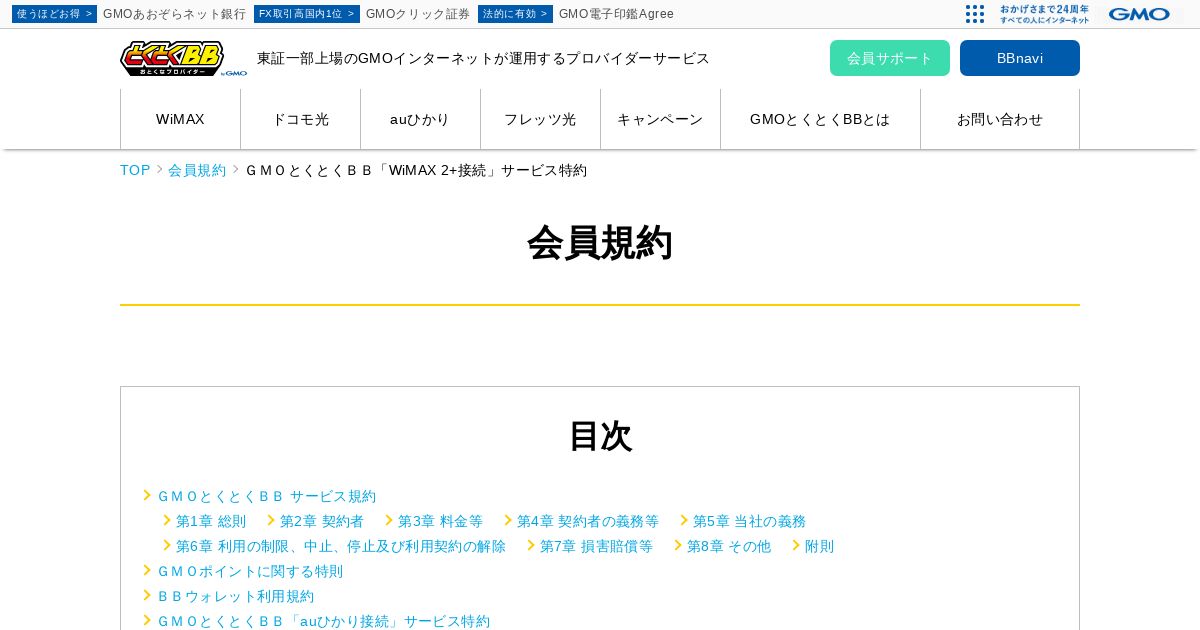Select フレッツ光 menu item
This screenshot has width=1200, height=630.
coord(540,119)
